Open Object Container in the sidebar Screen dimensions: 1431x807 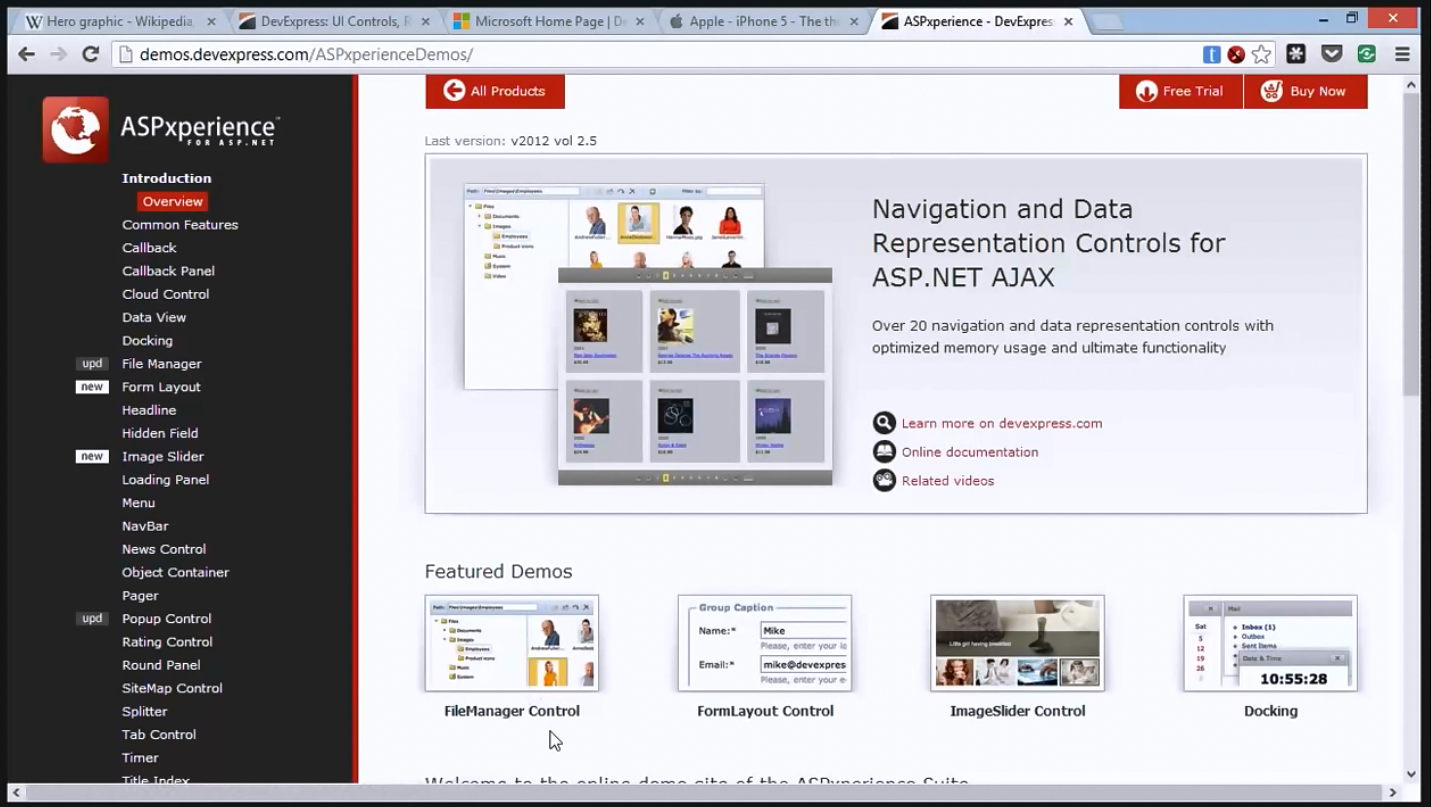pos(175,572)
